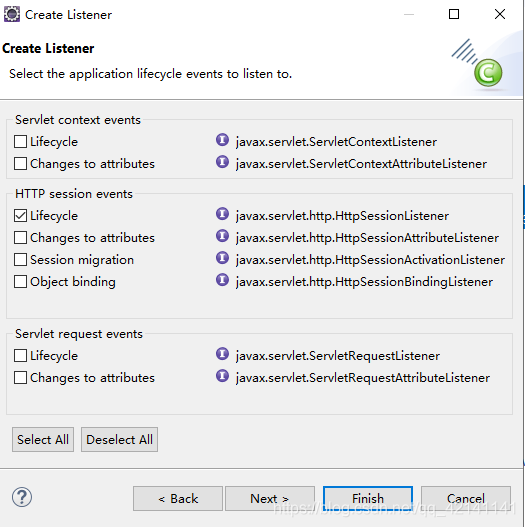This screenshot has height=527, width=525.
Task: Click javax.servlet.ServletRequestListener text
Action: (338, 356)
